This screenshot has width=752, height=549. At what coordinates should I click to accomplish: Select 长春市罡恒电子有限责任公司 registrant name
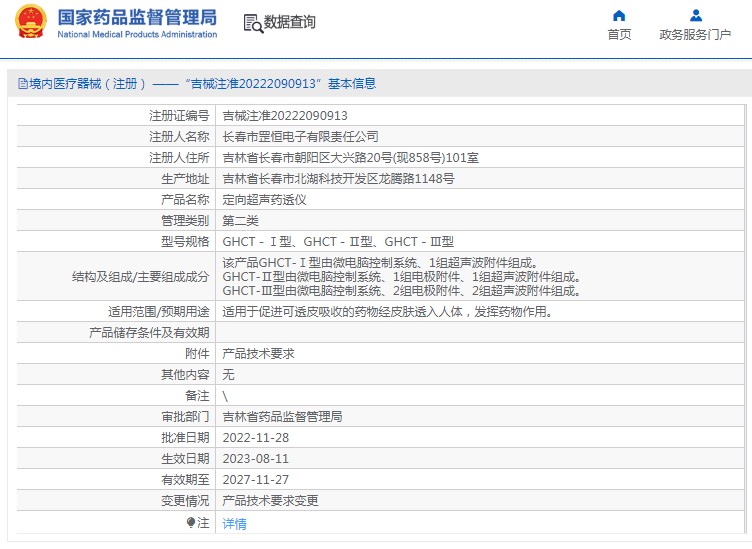[300, 137]
